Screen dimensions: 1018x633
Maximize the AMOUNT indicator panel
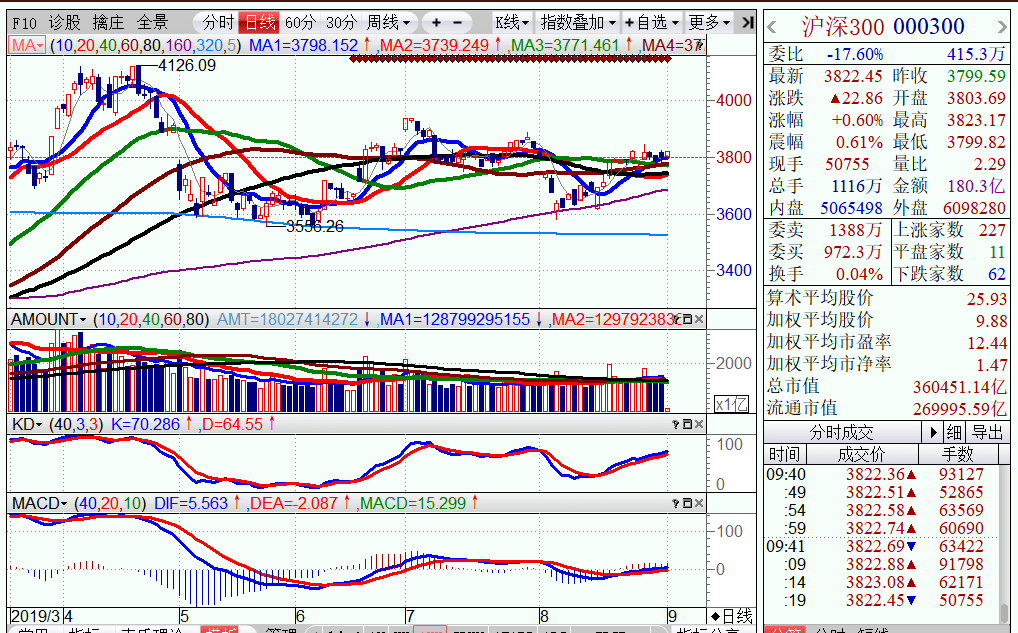click(x=688, y=319)
